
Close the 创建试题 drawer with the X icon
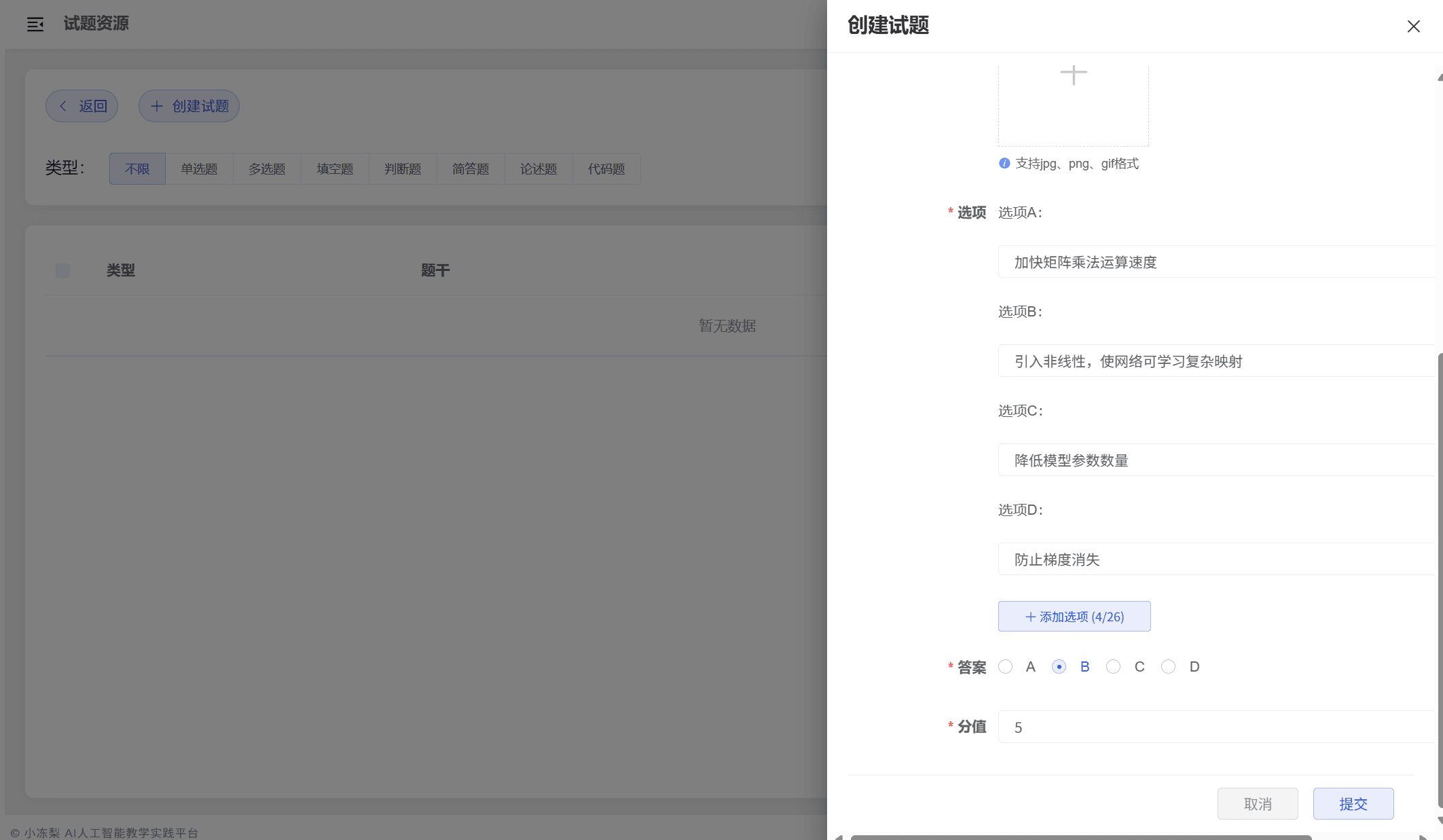click(x=1413, y=26)
